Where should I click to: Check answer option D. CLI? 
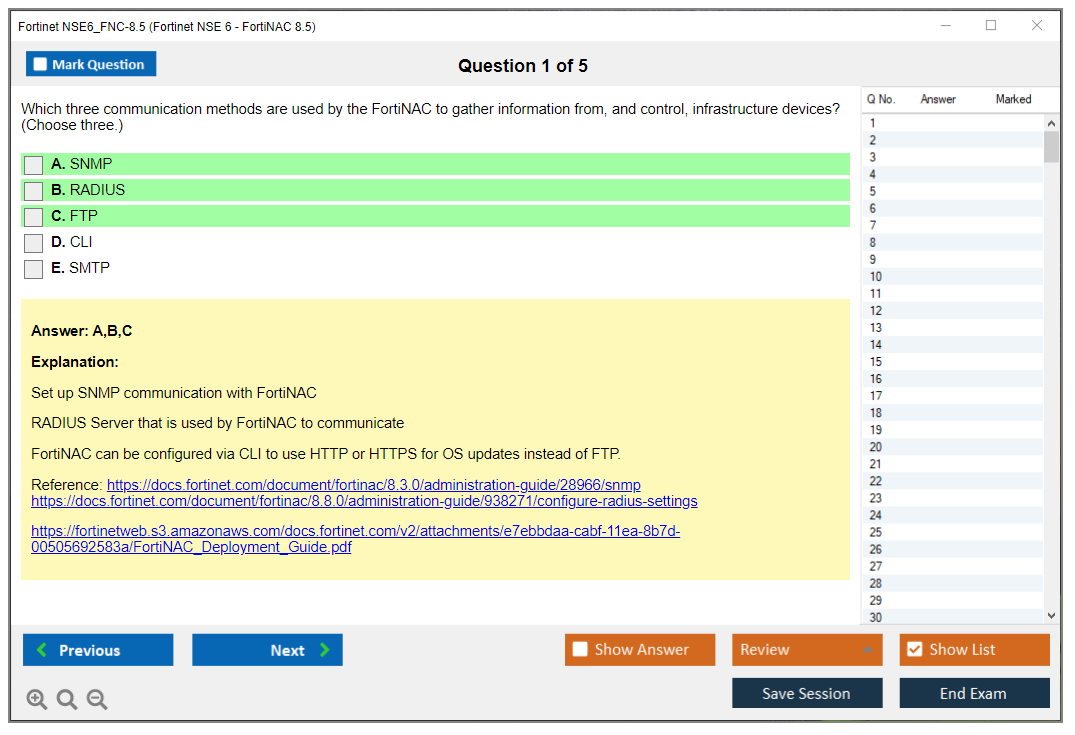(34, 243)
